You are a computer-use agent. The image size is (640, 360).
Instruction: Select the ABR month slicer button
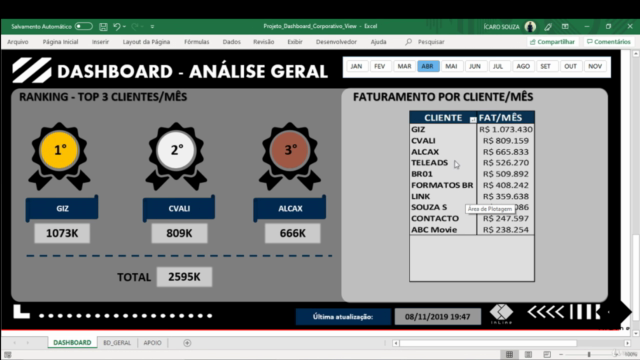tap(428, 66)
